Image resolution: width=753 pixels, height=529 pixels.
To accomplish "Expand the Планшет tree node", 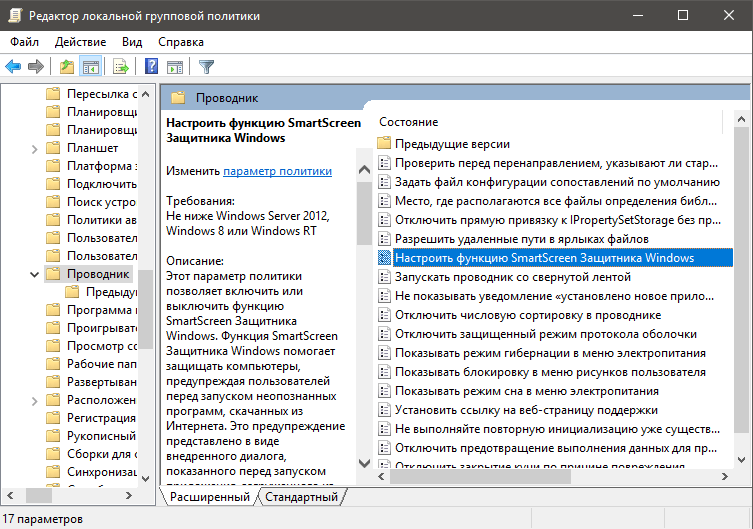I will tap(34, 149).
